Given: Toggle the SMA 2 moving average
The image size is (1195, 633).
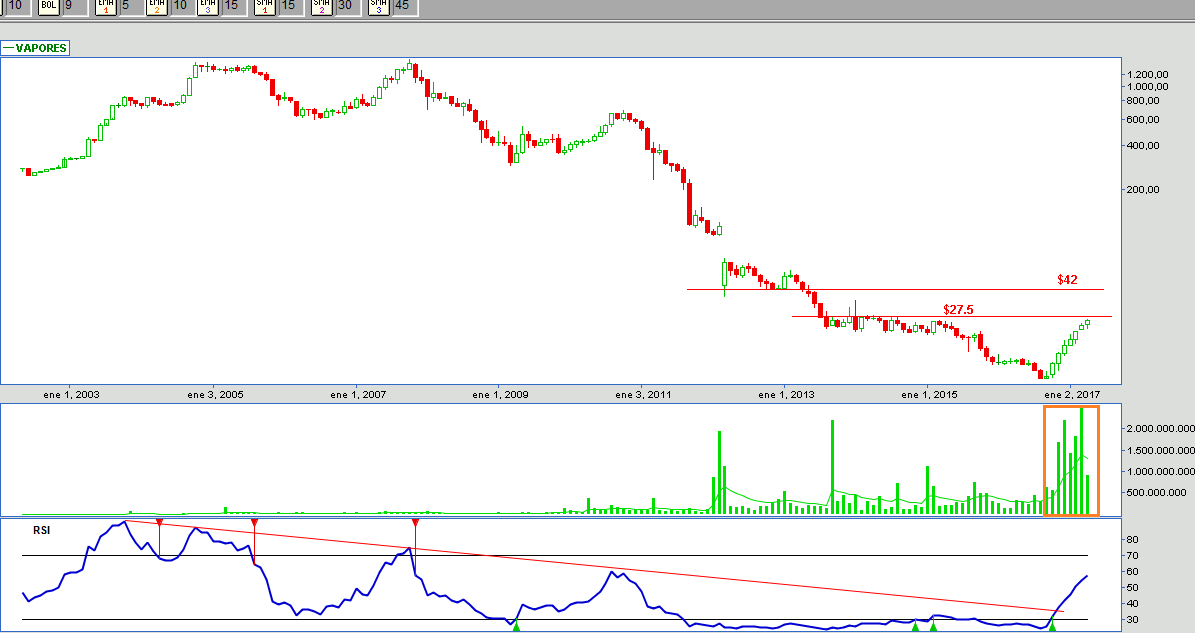Looking at the screenshot, I should [321, 6].
